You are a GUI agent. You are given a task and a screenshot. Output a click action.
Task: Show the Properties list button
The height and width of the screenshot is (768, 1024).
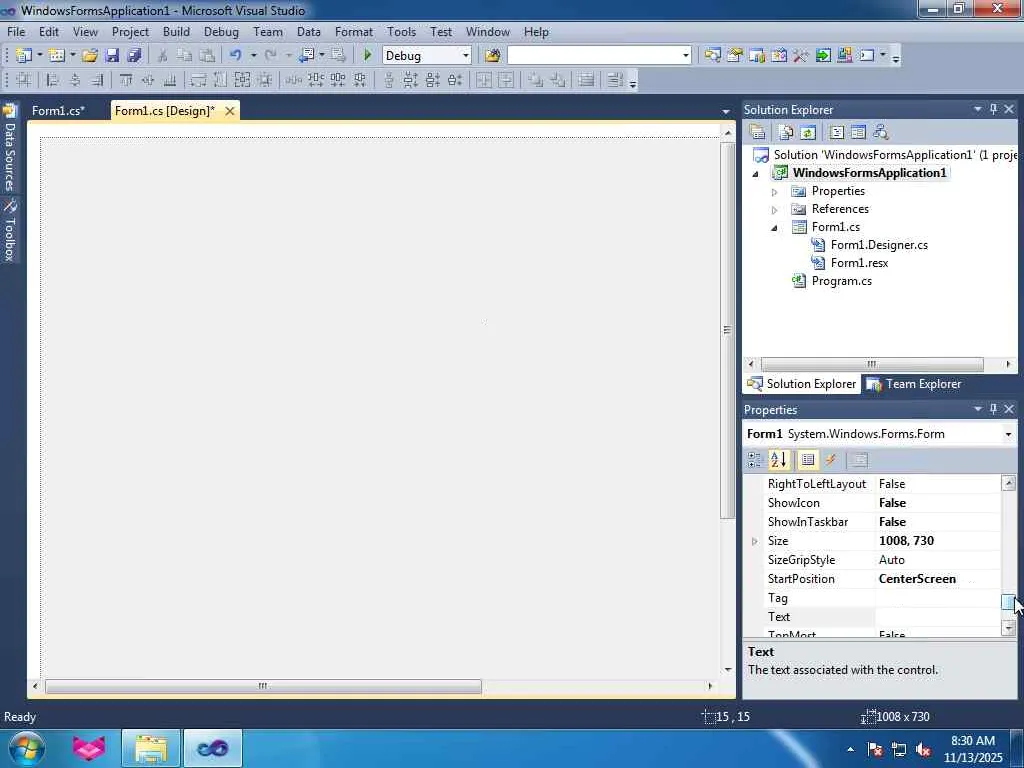807,460
